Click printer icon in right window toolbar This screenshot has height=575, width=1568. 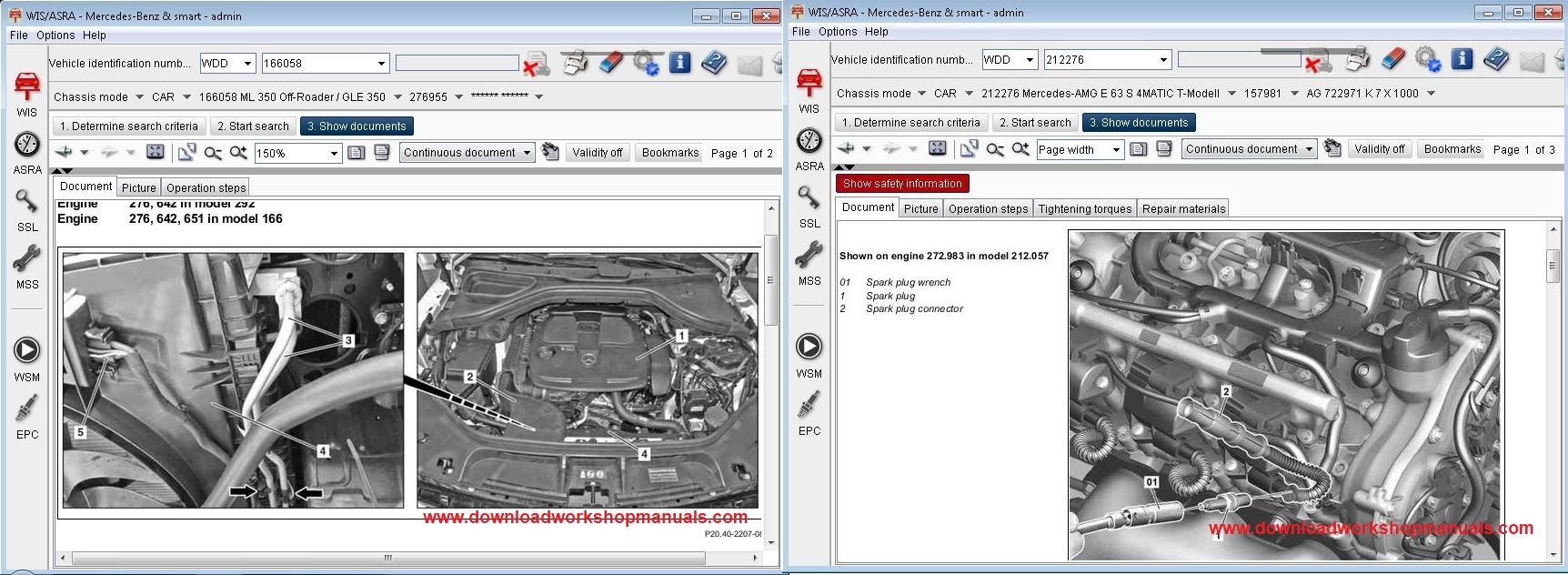1357,59
